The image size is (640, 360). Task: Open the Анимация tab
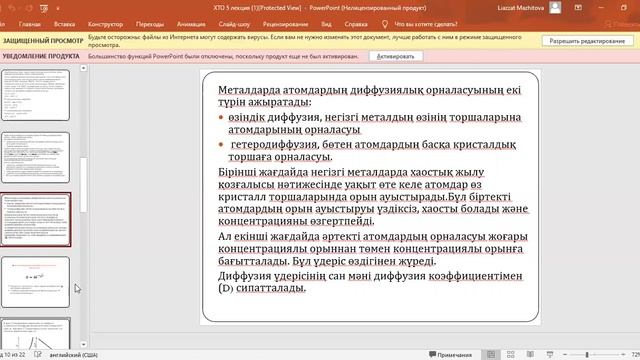(x=191, y=24)
